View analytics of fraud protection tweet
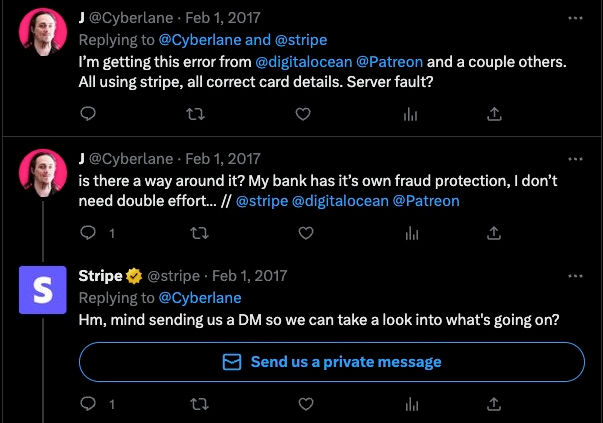 pos(409,232)
